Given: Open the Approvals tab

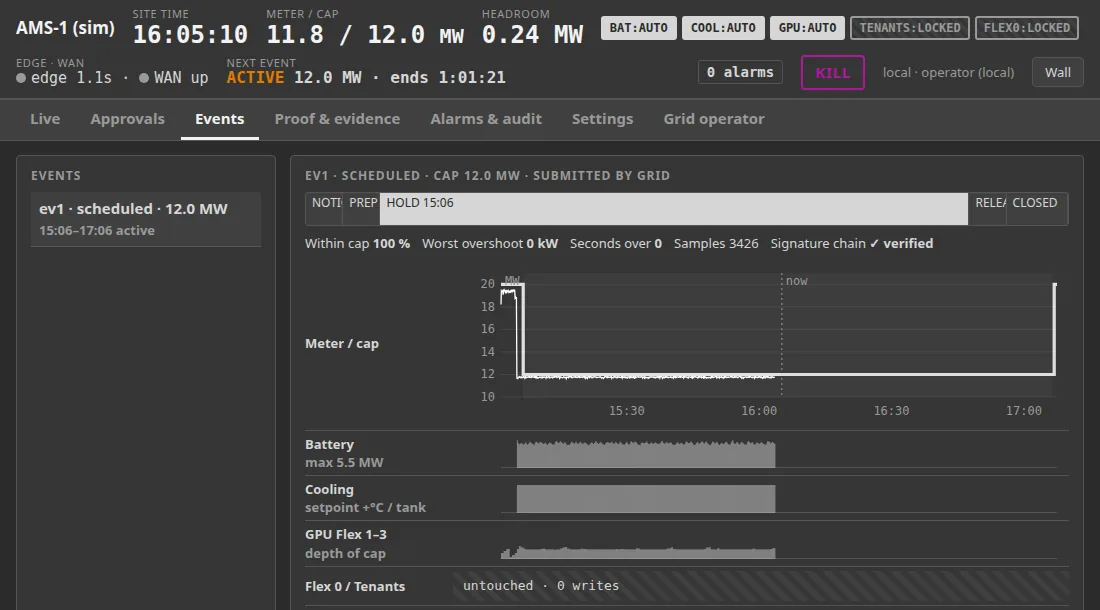Looking at the screenshot, I should coord(127,119).
